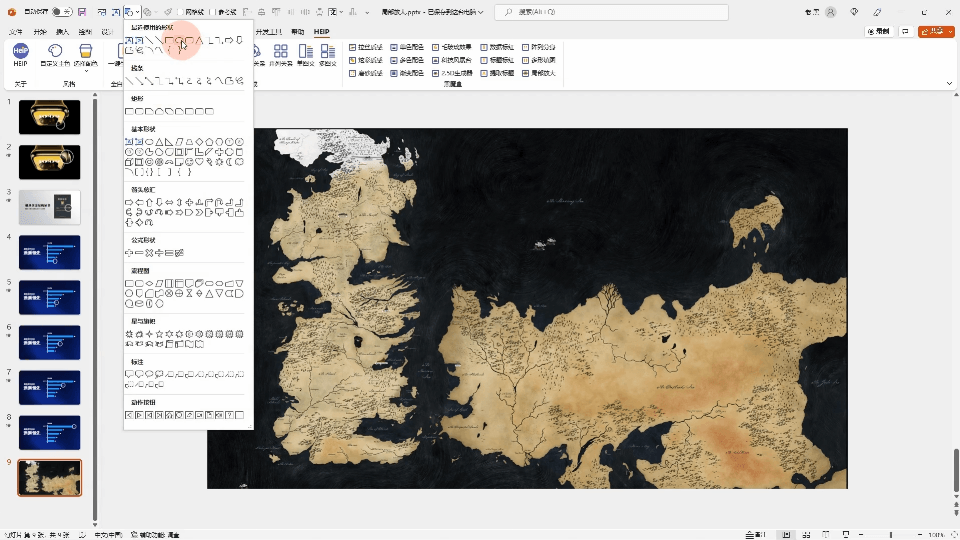
Task: Select the Flowchart Decision diamond
Action: 149,283
